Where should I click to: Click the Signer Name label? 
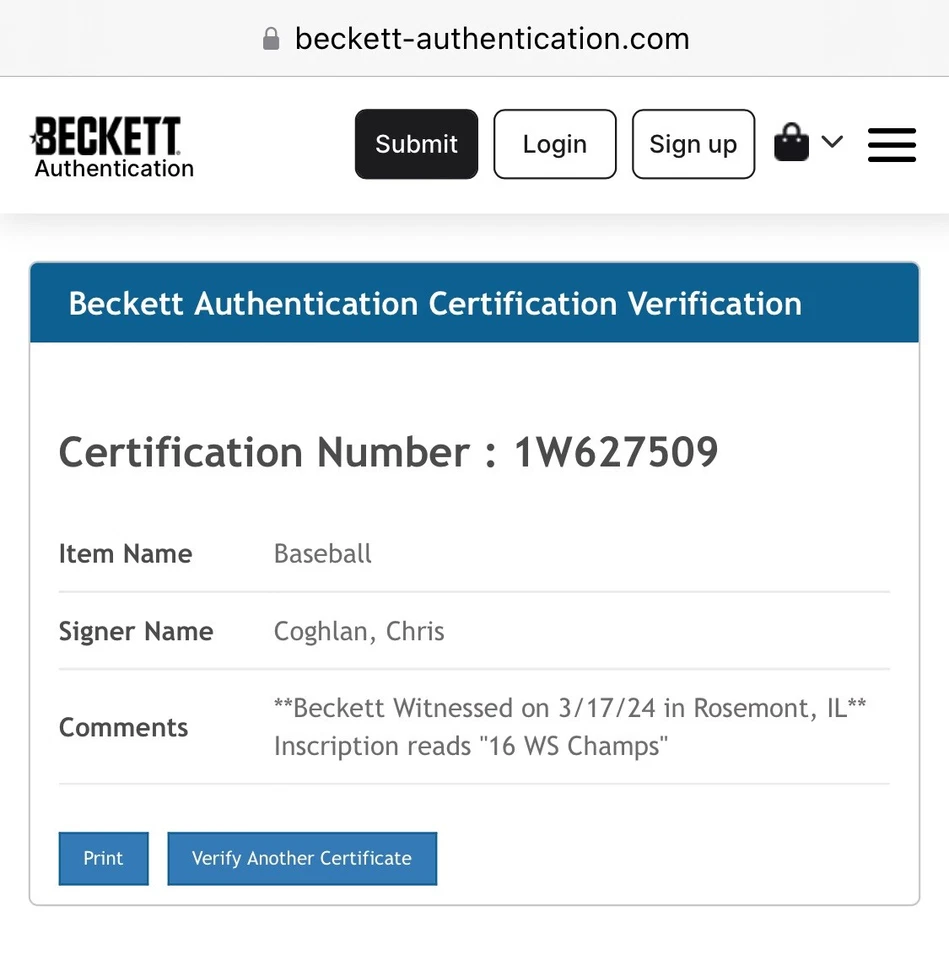click(x=135, y=631)
